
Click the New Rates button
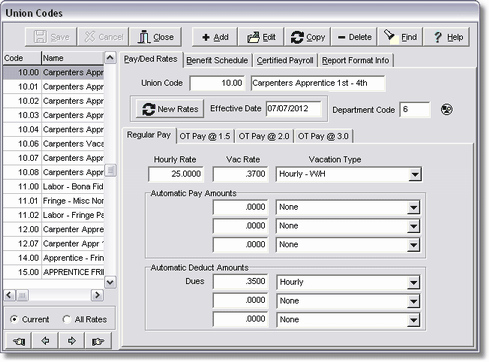click(170, 109)
